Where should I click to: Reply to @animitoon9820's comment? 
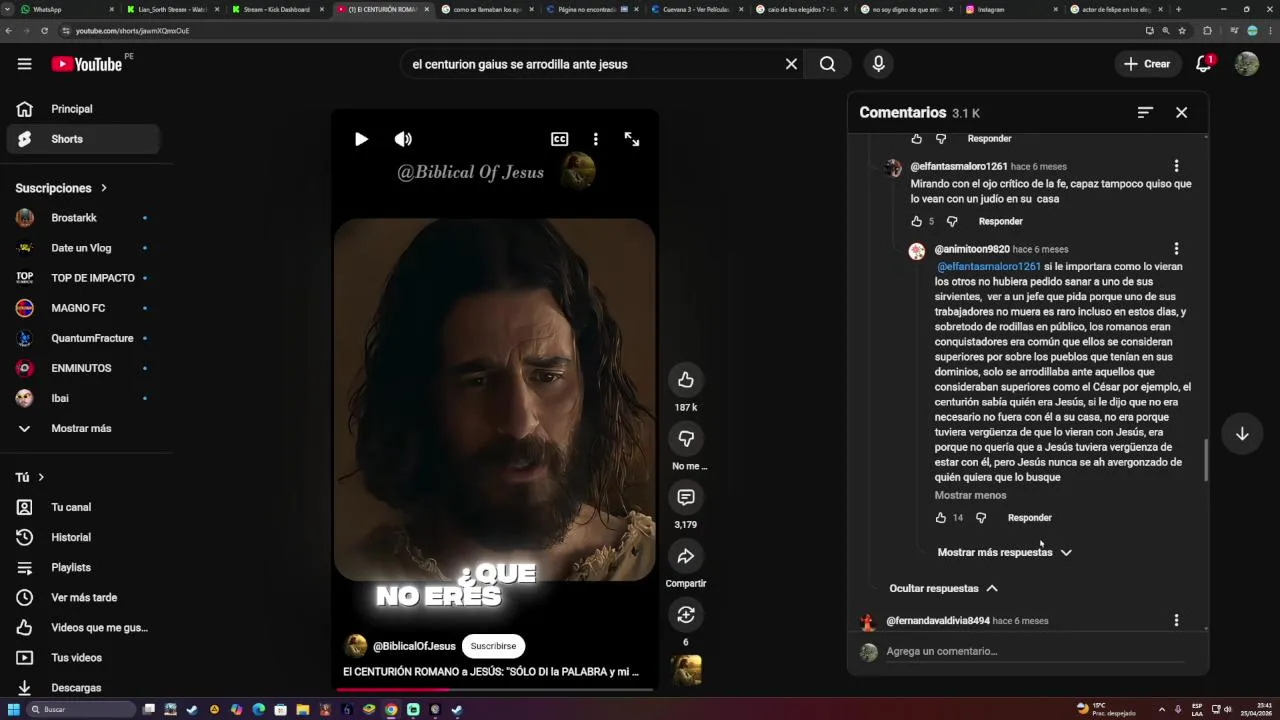(1029, 518)
